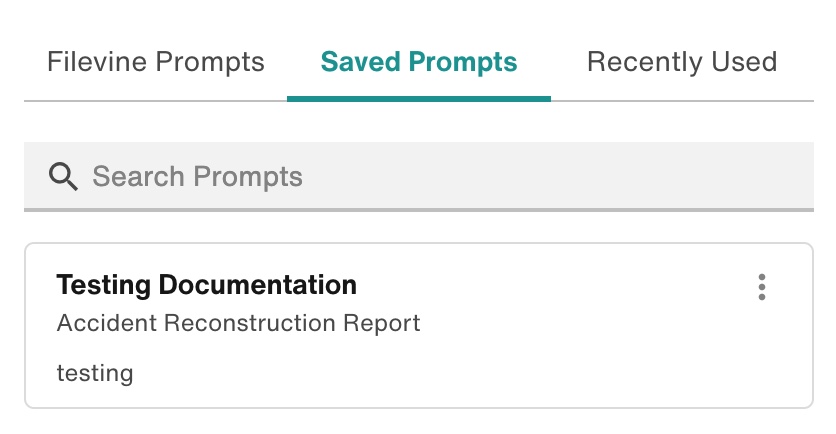836x434 pixels.
Task: Select the Saved Prompts tab
Action: click(x=419, y=62)
